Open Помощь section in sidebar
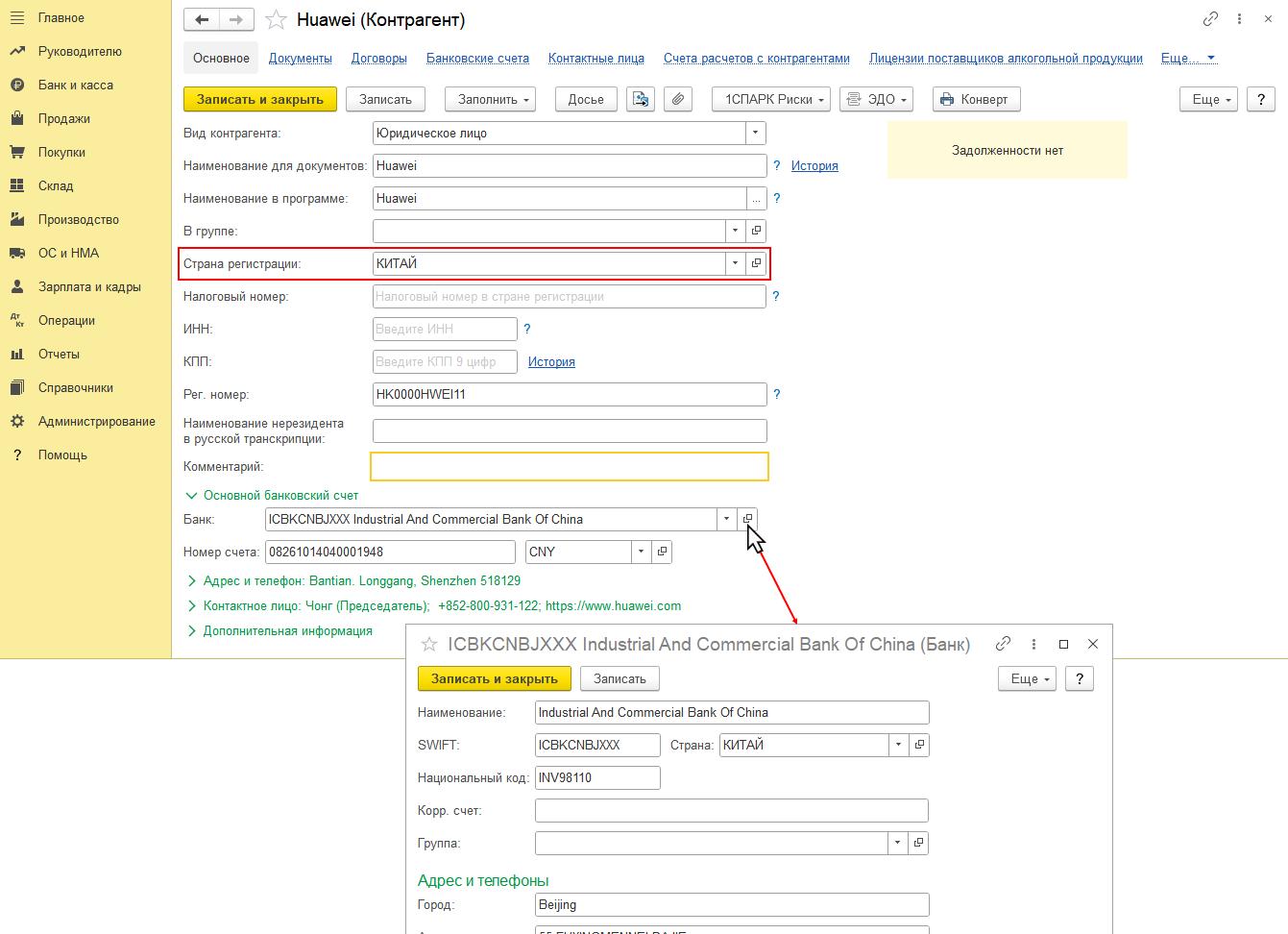1288x934 pixels. [x=62, y=455]
